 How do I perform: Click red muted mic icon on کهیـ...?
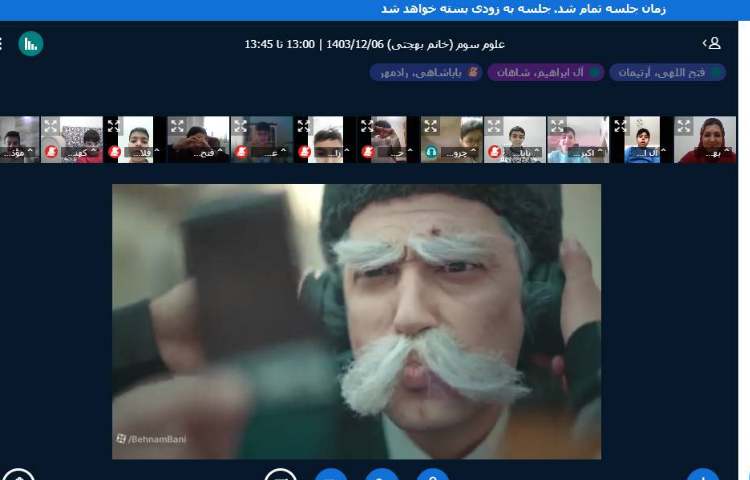[51, 152]
